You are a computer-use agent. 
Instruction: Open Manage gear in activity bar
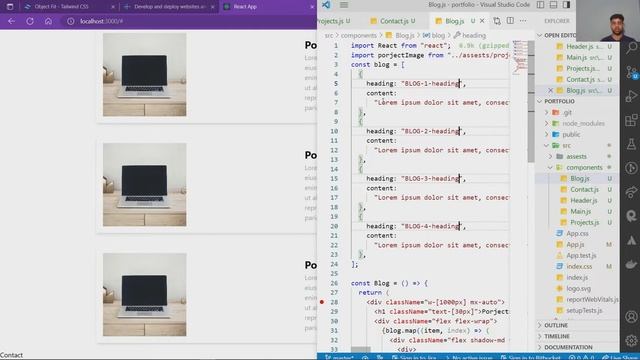pos(631,340)
